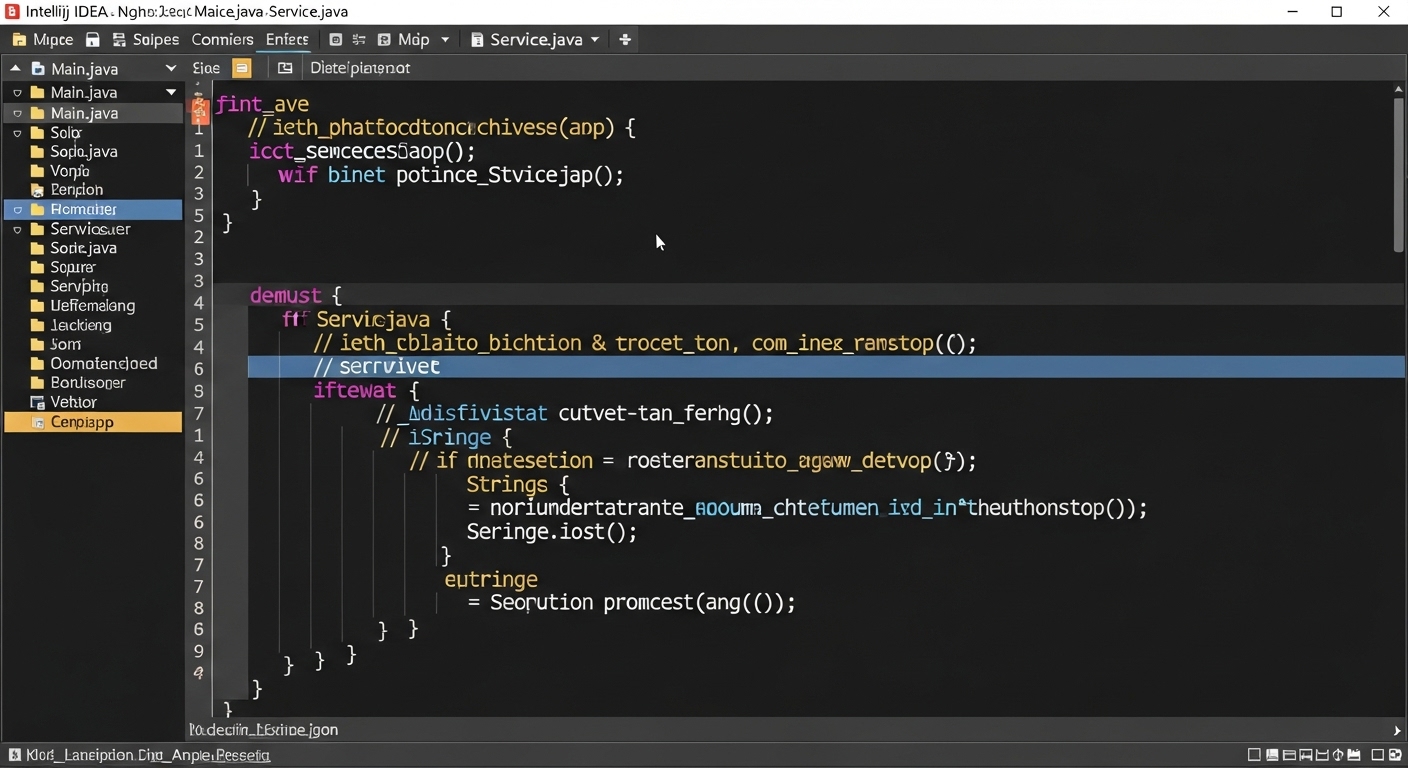The width and height of the screenshot is (1408, 768).
Task: Open dropdown arrow on Main.java panel header
Action: pos(171,69)
